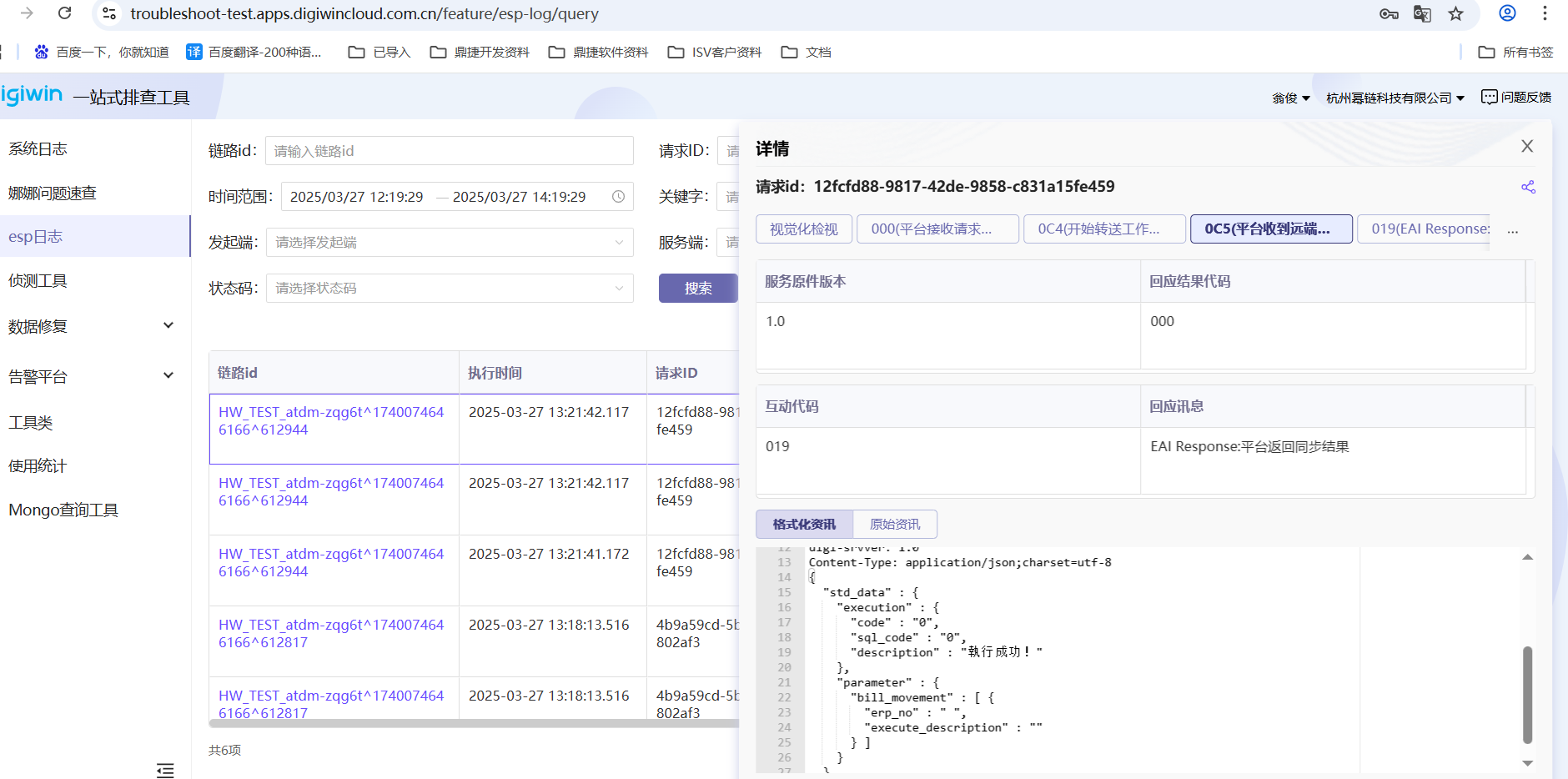Open the 所有书签 folder

point(1515,52)
